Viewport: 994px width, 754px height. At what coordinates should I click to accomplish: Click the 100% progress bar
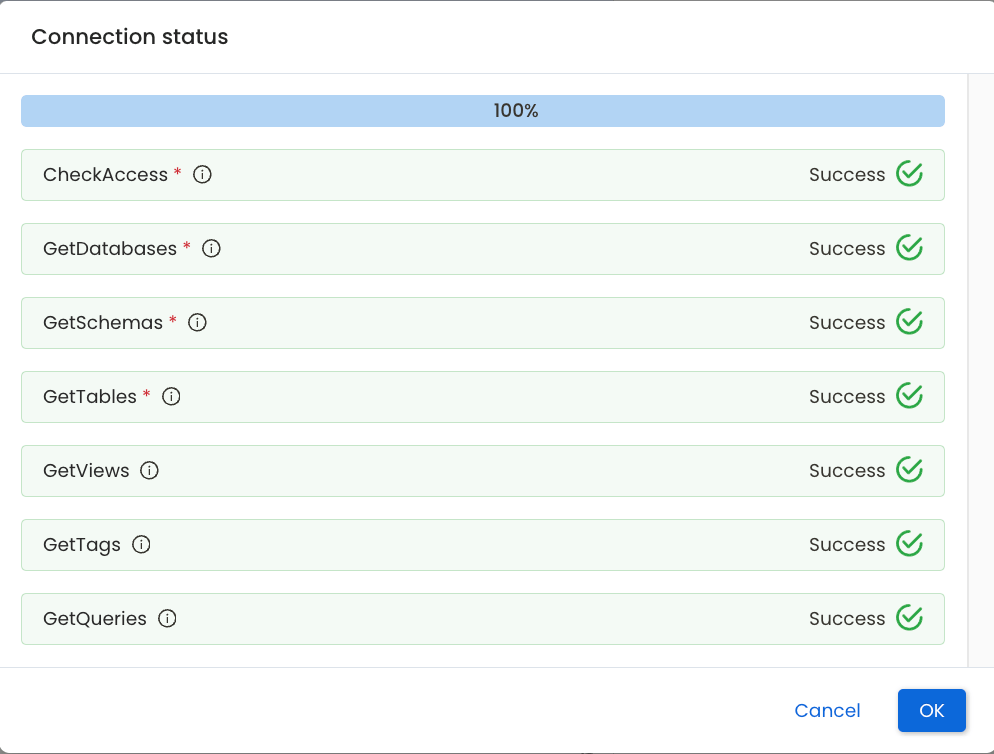[483, 110]
